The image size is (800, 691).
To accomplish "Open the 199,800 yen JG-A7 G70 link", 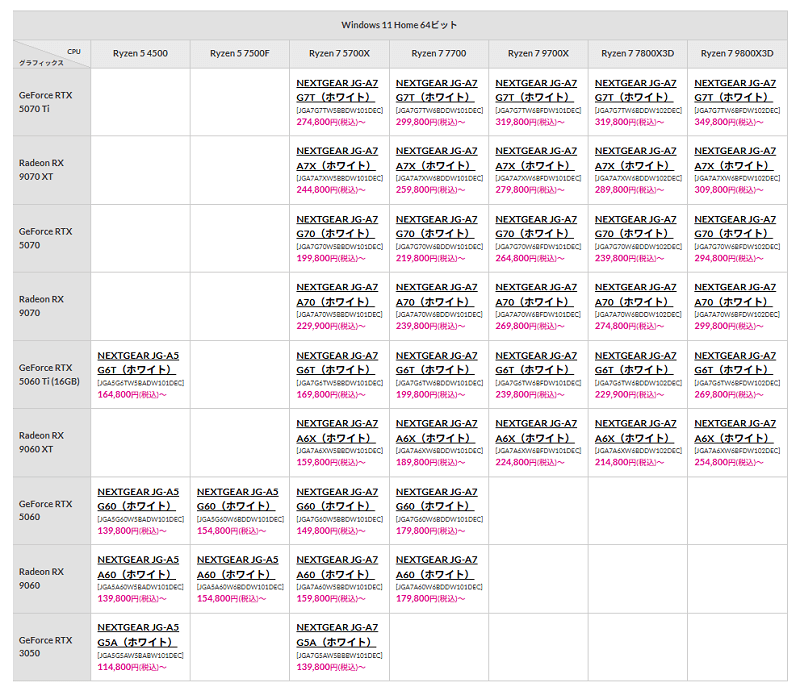I will click(x=337, y=226).
